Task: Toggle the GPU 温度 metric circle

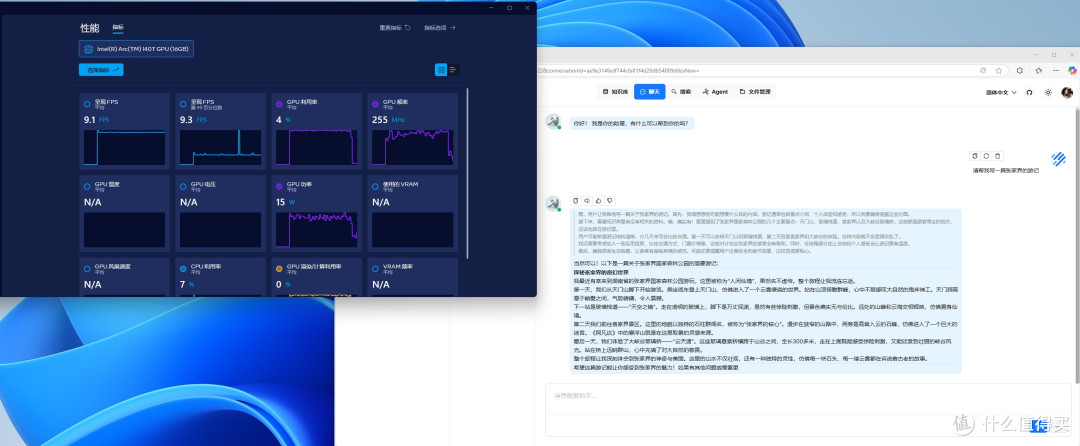Action: (87, 187)
